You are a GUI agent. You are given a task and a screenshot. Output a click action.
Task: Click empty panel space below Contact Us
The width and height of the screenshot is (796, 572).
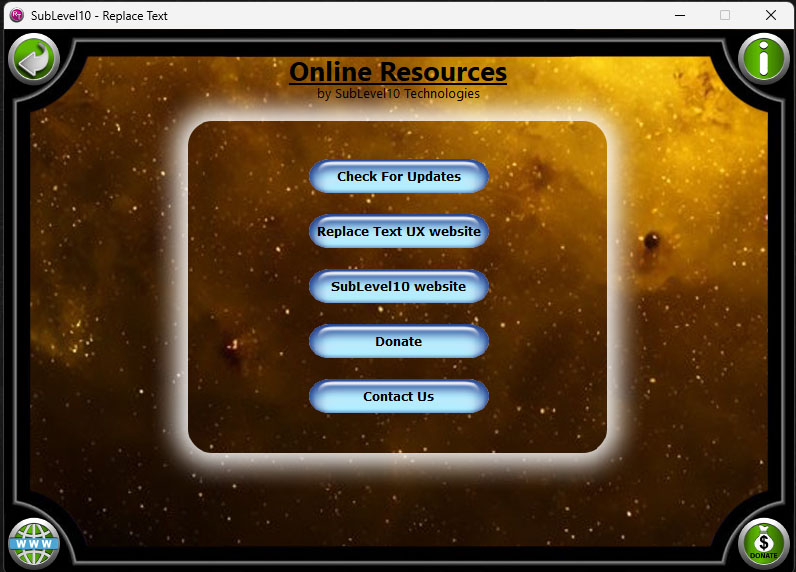click(x=398, y=432)
